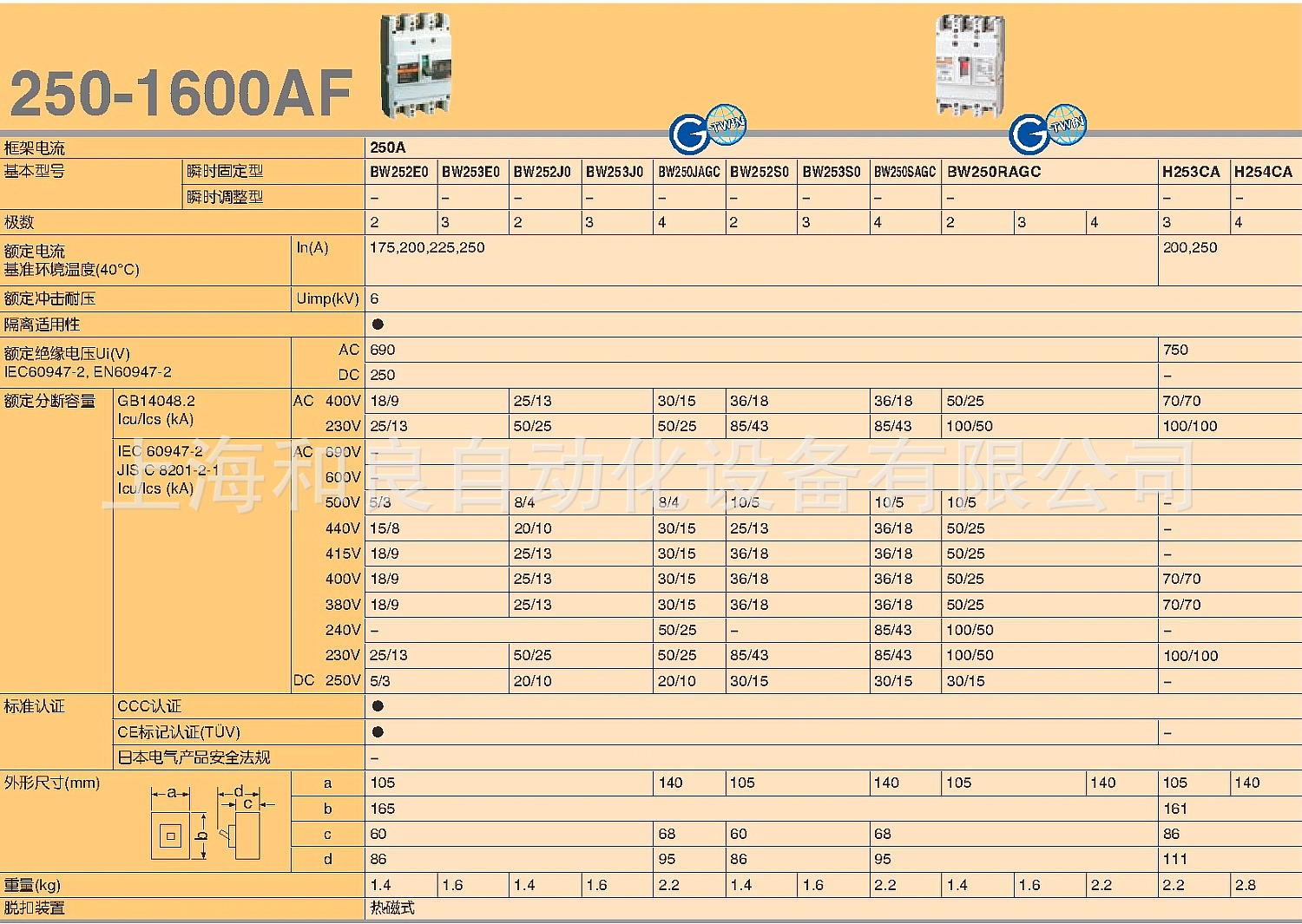
Task: Click the "CCC认证" row label
Action: point(149,706)
